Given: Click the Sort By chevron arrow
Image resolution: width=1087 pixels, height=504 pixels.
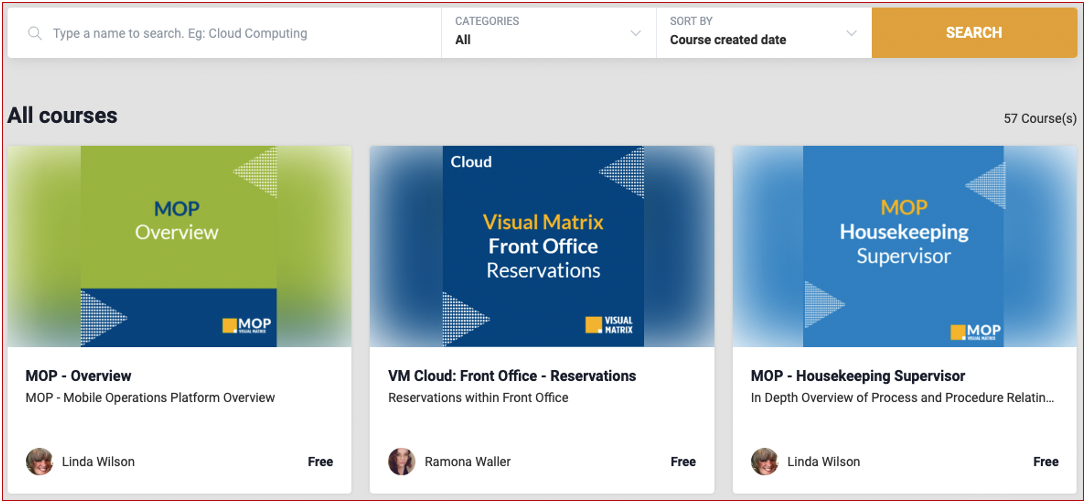Looking at the screenshot, I should [x=851, y=34].
